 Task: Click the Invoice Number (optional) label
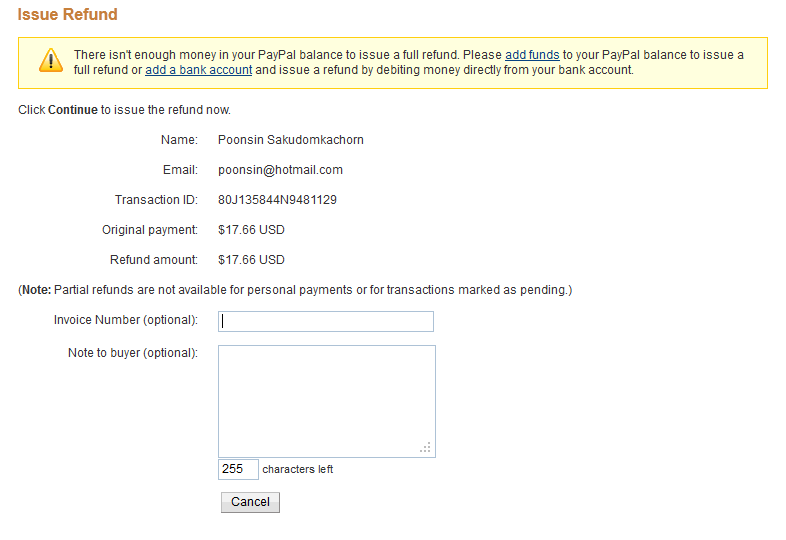click(x=126, y=320)
